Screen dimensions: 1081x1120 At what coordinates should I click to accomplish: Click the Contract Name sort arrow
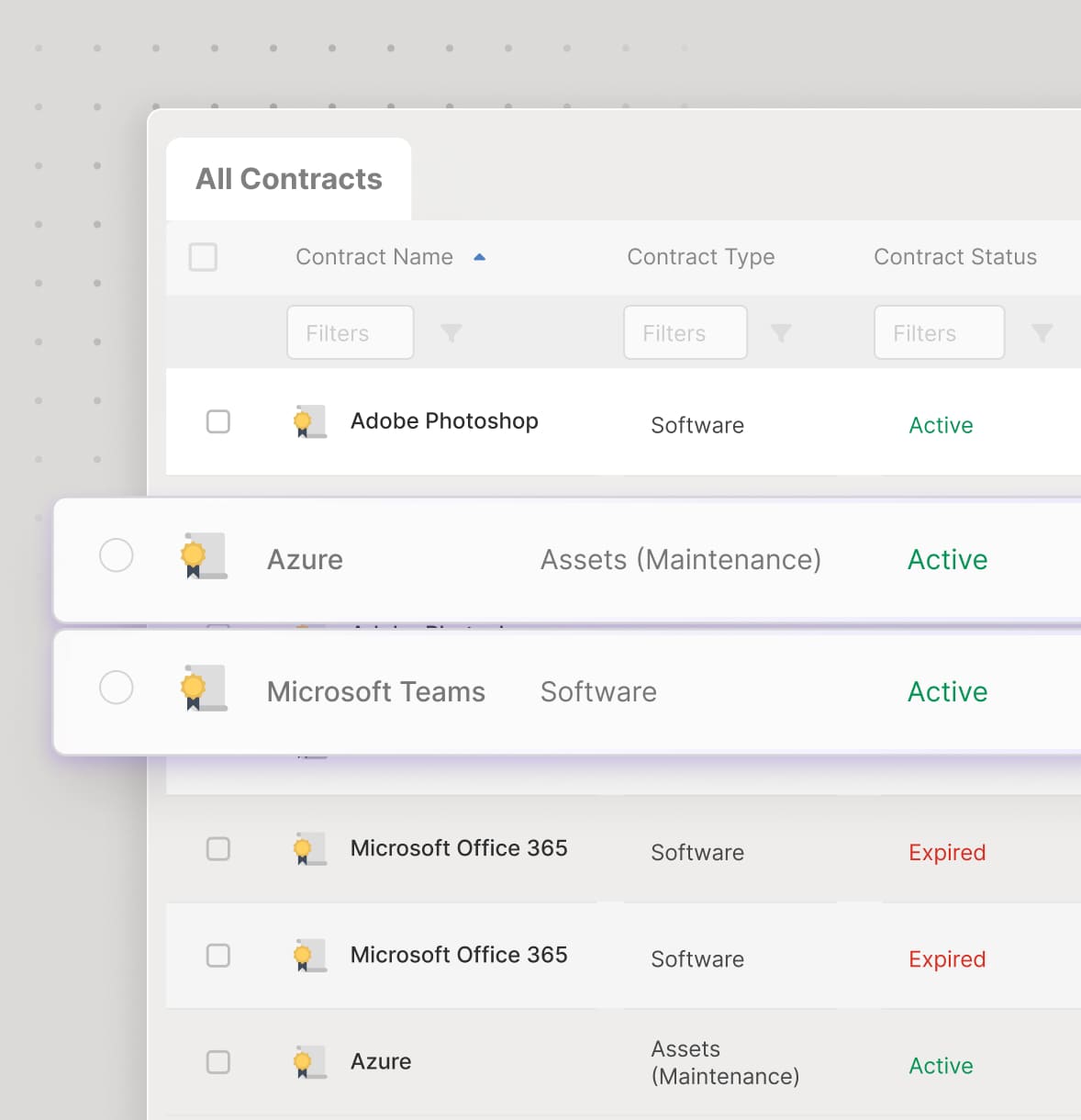coord(479,257)
